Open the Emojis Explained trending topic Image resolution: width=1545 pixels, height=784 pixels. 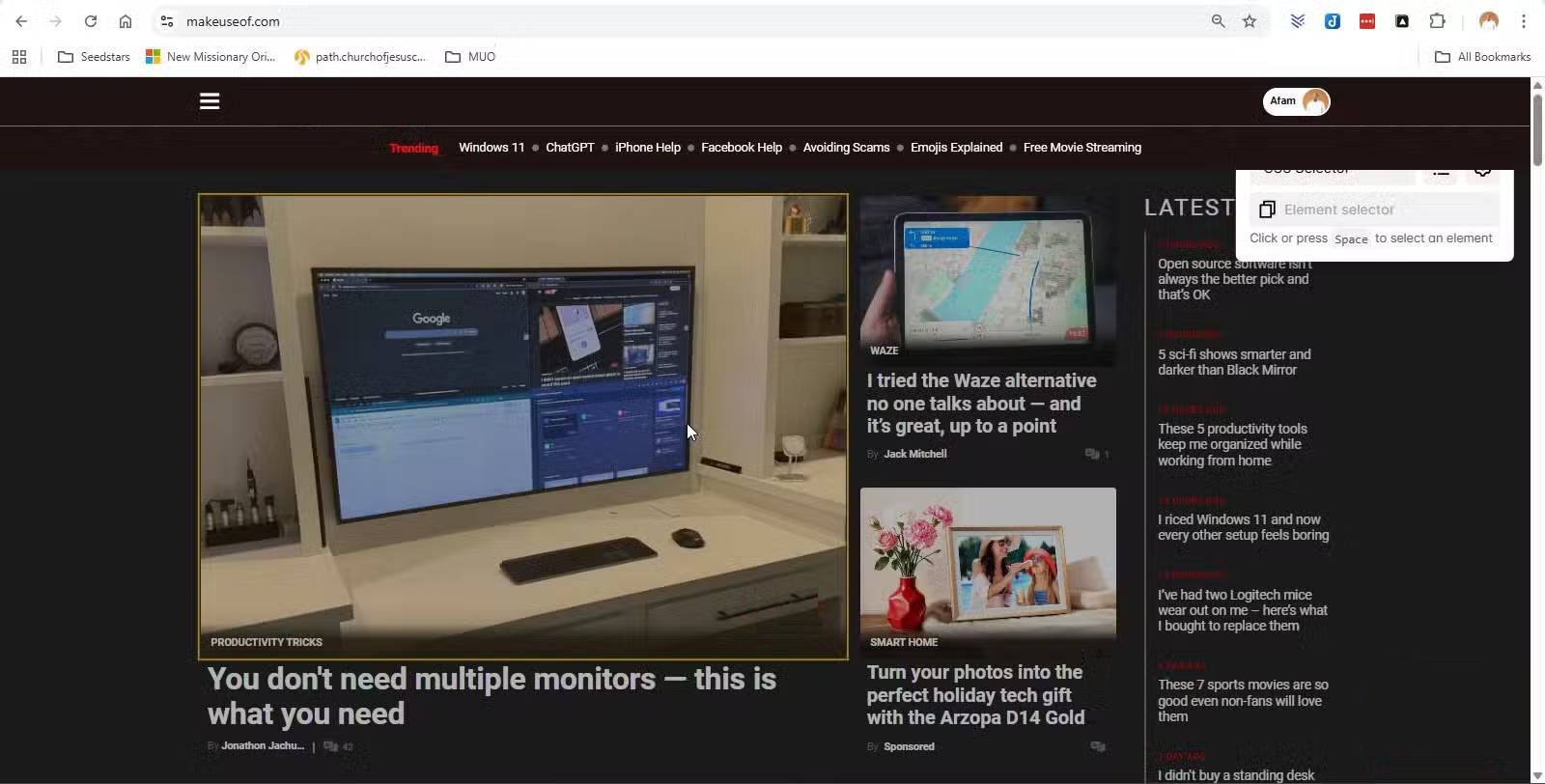pos(956,148)
